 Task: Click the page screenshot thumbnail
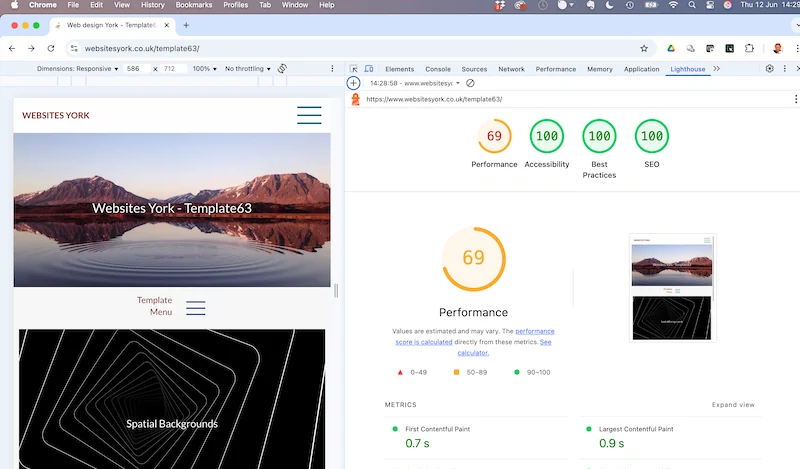pyautogui.click(x=672, y=288)
